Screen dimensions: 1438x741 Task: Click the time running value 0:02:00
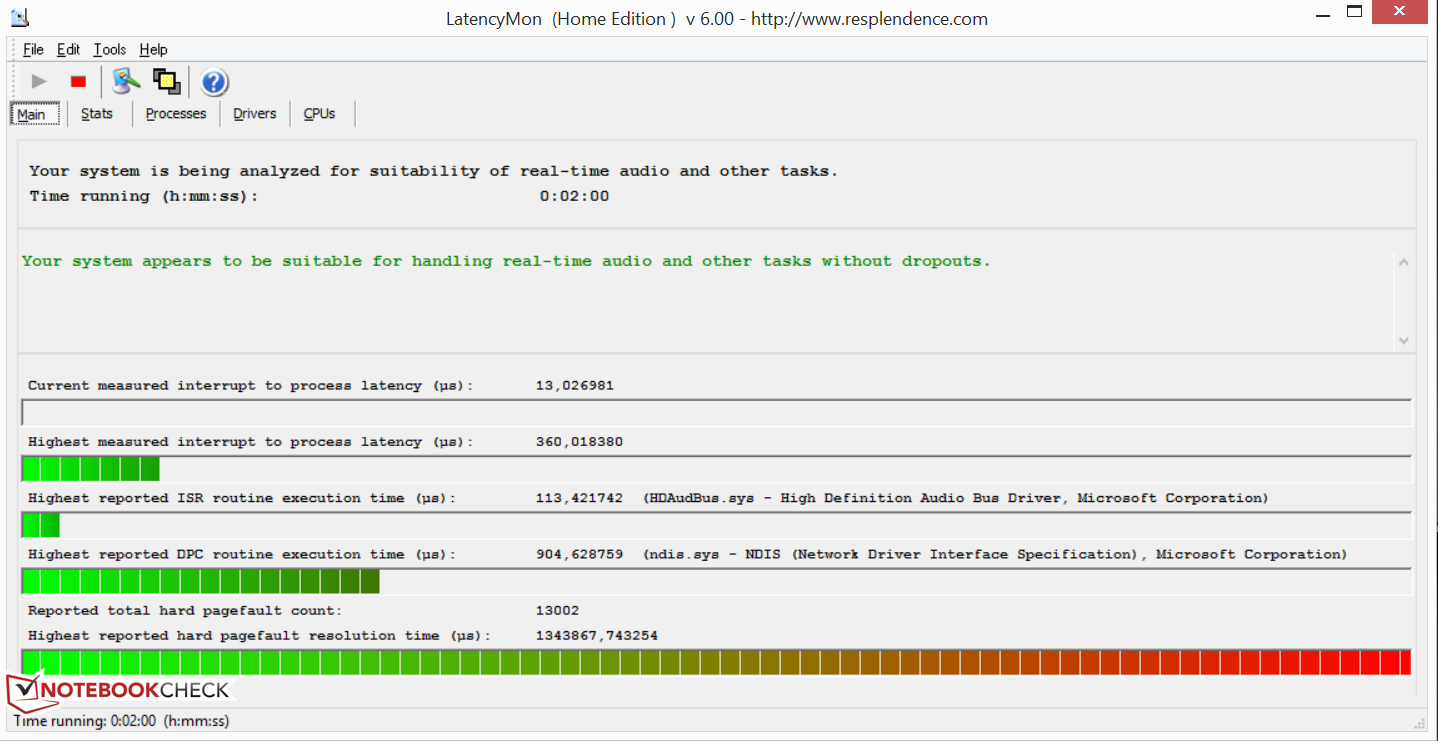[x=574, y=196]
